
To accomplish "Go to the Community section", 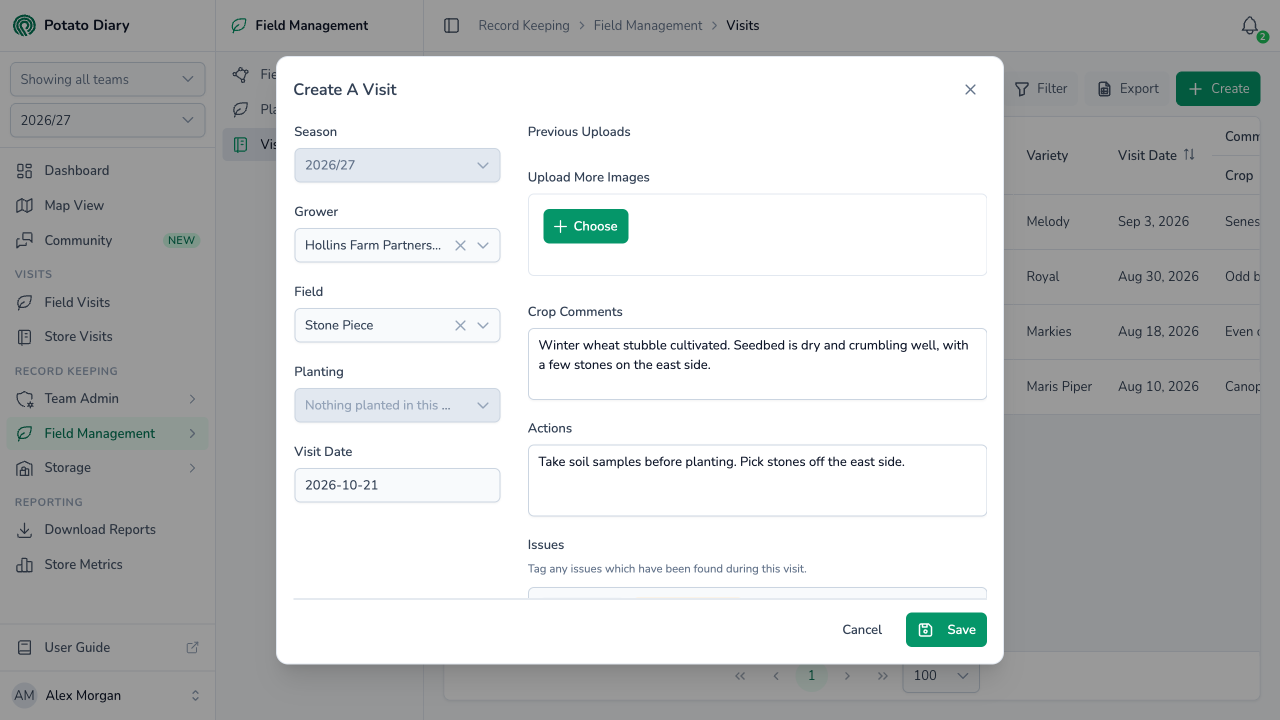I will point(108,240).
